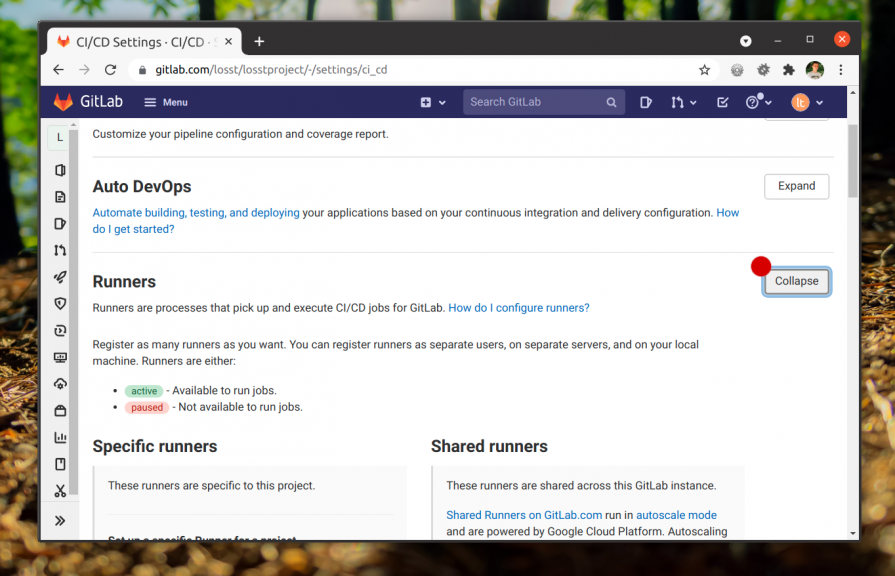Click the GitLab fox logo
Screen dimensions: 895x576
[x=63, y=102]
